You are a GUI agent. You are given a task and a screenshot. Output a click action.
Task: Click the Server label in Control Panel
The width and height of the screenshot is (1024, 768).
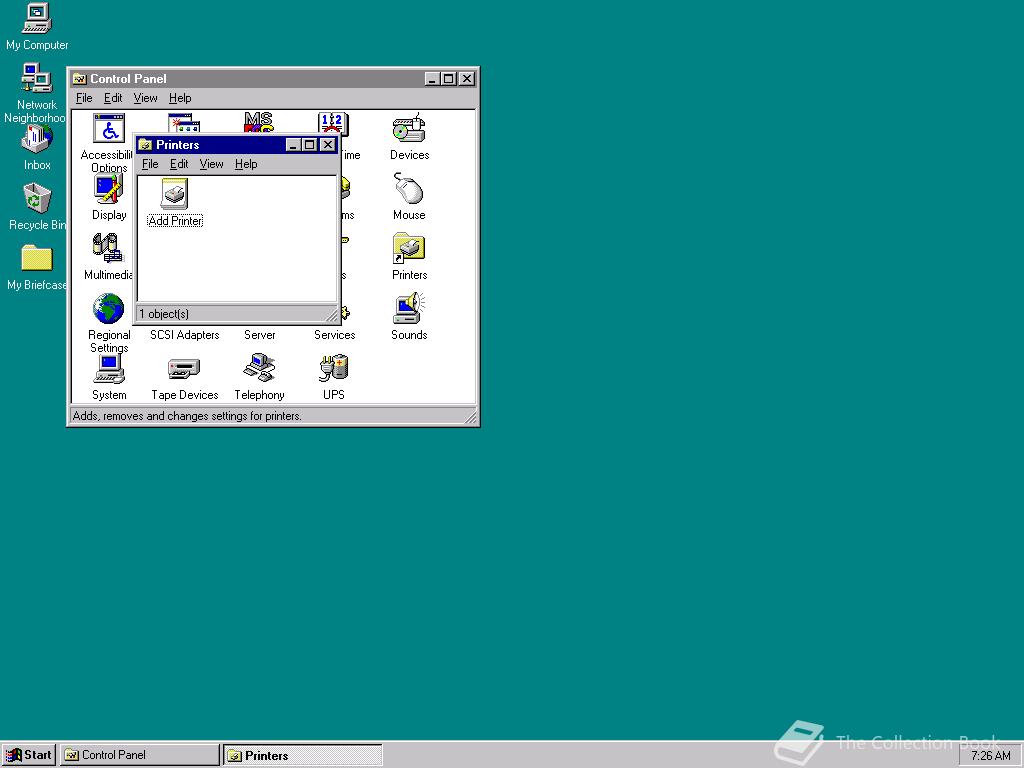(260, 335)
